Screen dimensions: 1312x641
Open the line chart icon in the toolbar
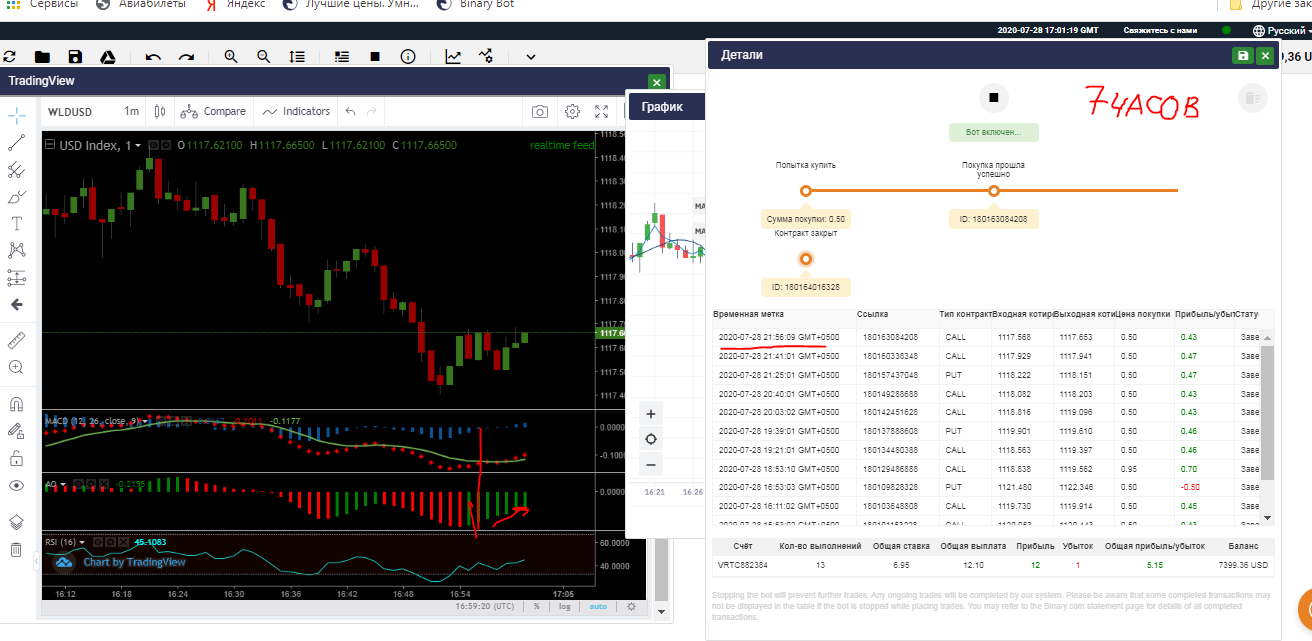tap(453, 57)
